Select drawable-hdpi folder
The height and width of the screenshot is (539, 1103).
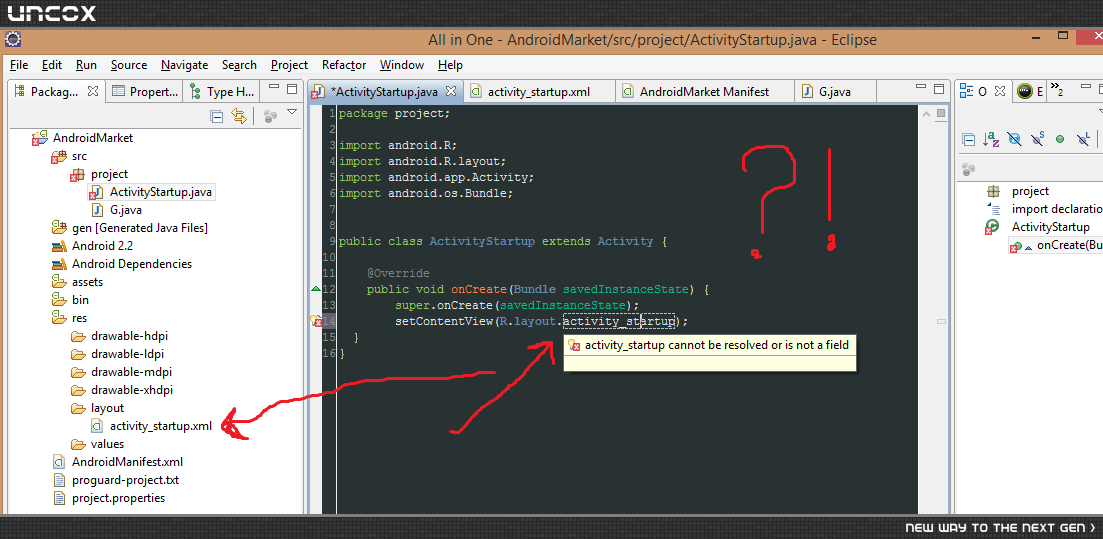tap(129, 336)
